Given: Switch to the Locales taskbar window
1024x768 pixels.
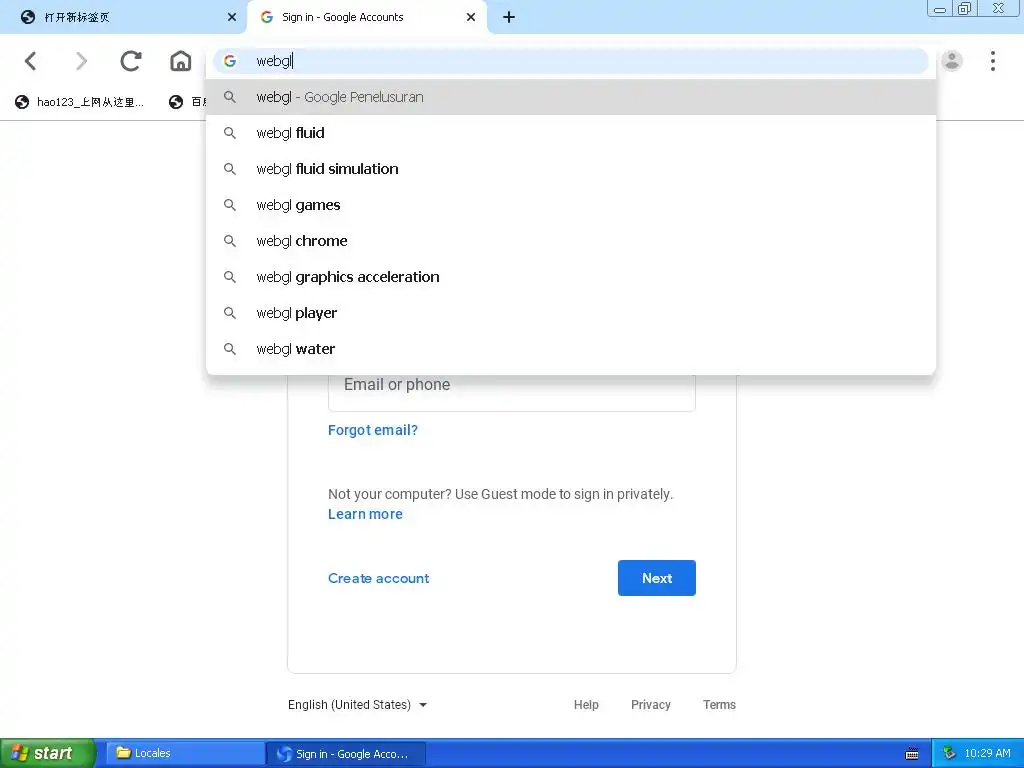Looking at the screenshot, I should [184, 754].
